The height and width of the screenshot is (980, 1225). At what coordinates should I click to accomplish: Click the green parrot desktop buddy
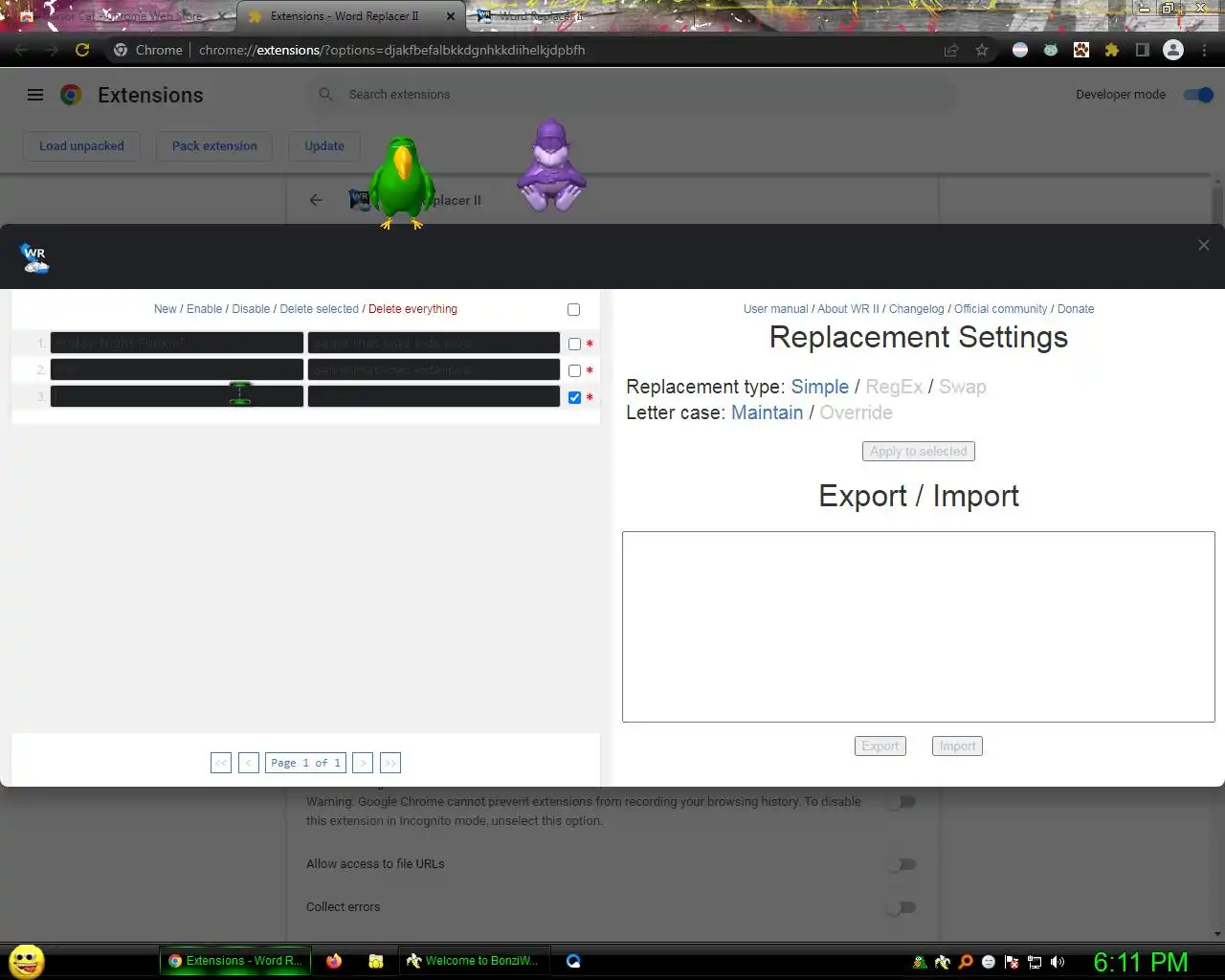coord(402,182)
